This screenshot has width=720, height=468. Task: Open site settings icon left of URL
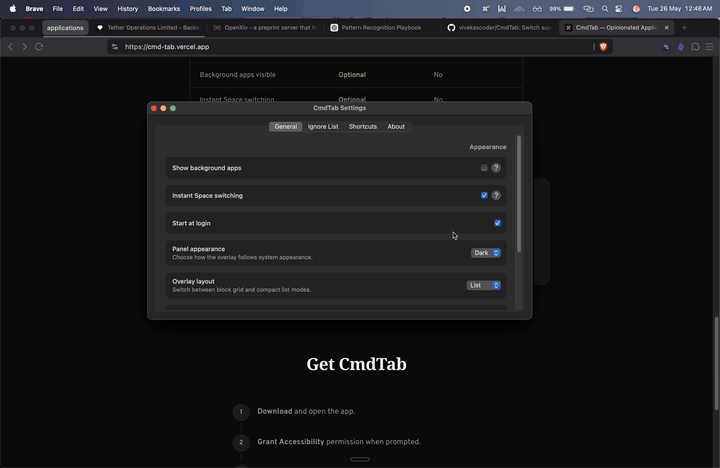point(115,46)
